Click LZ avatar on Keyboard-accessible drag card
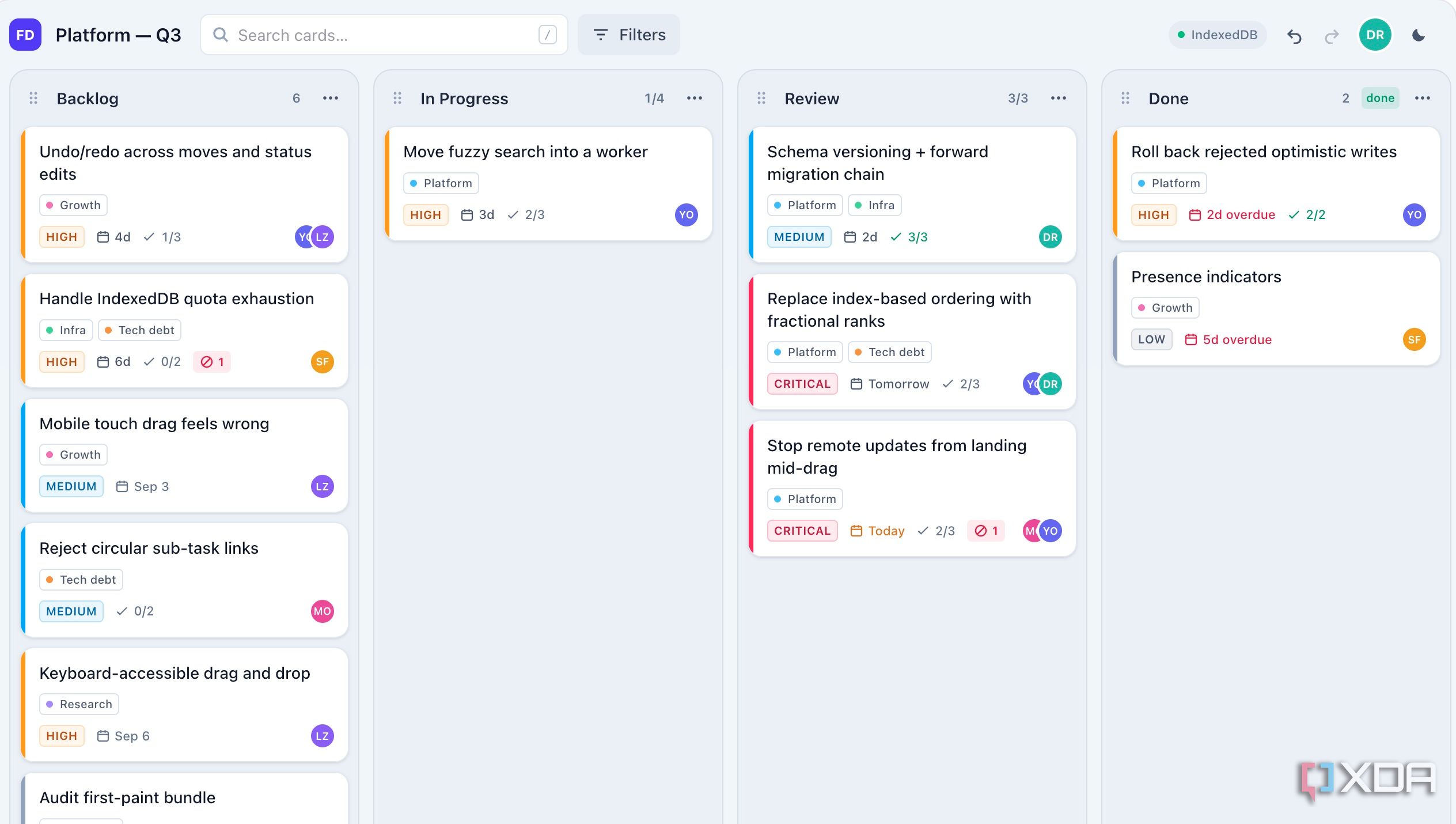Screen dimensions: 1456x824 coord(323,736)
